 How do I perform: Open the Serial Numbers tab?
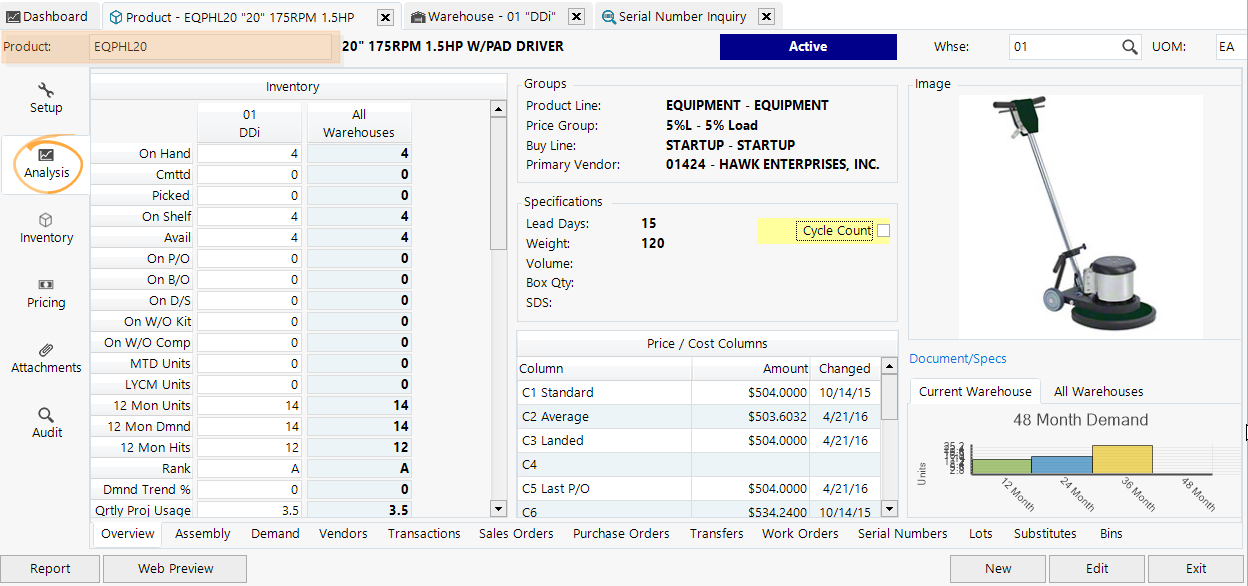point(902,533)
